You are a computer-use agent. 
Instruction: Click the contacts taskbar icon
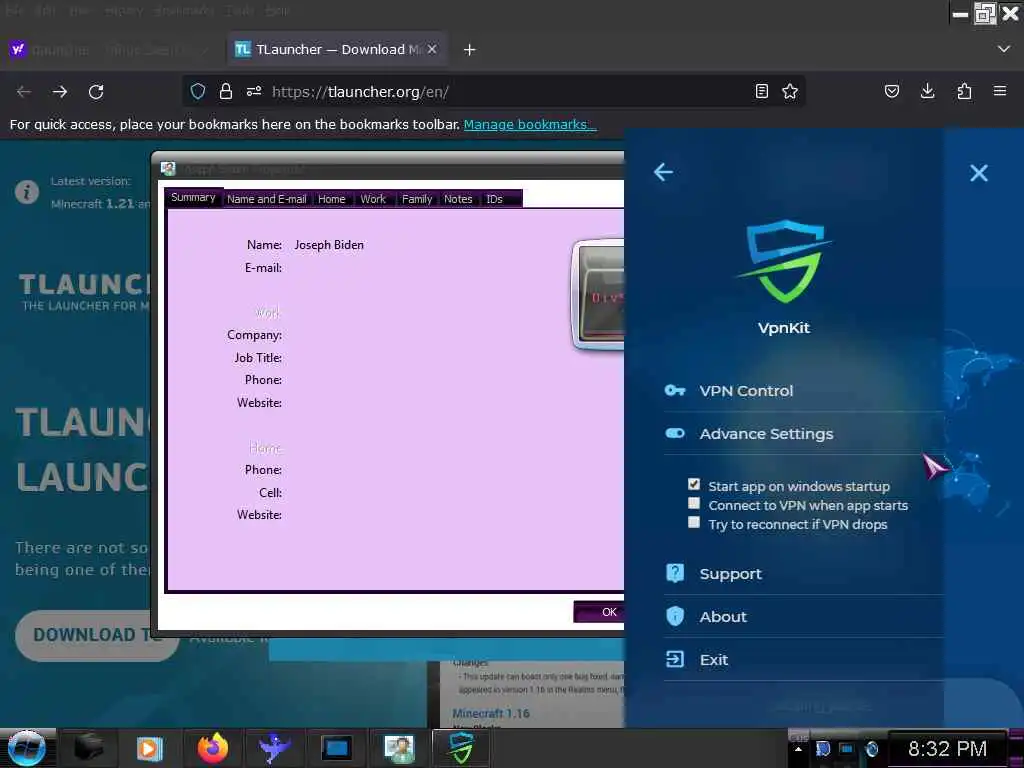399,748
